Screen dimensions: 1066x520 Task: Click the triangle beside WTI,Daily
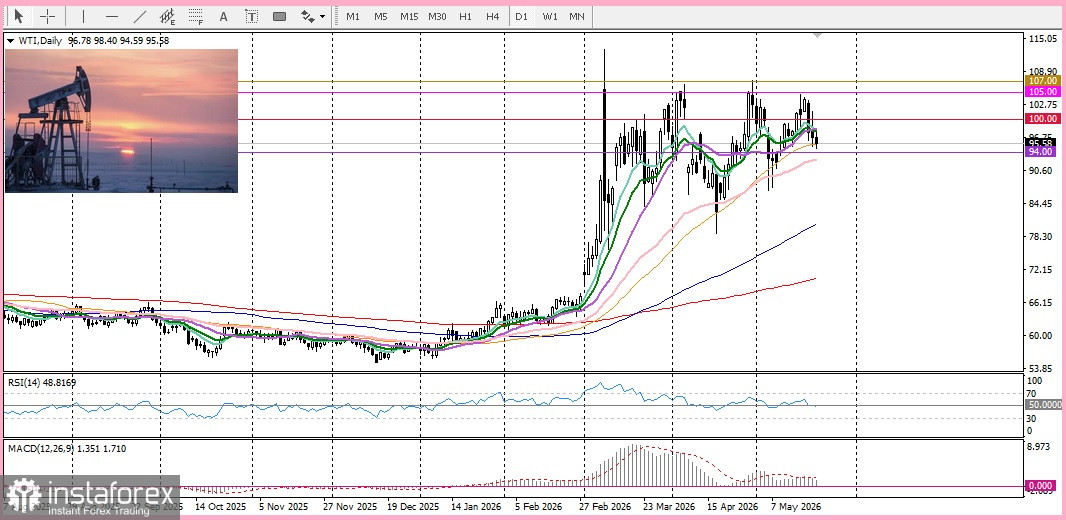point(10,41)
